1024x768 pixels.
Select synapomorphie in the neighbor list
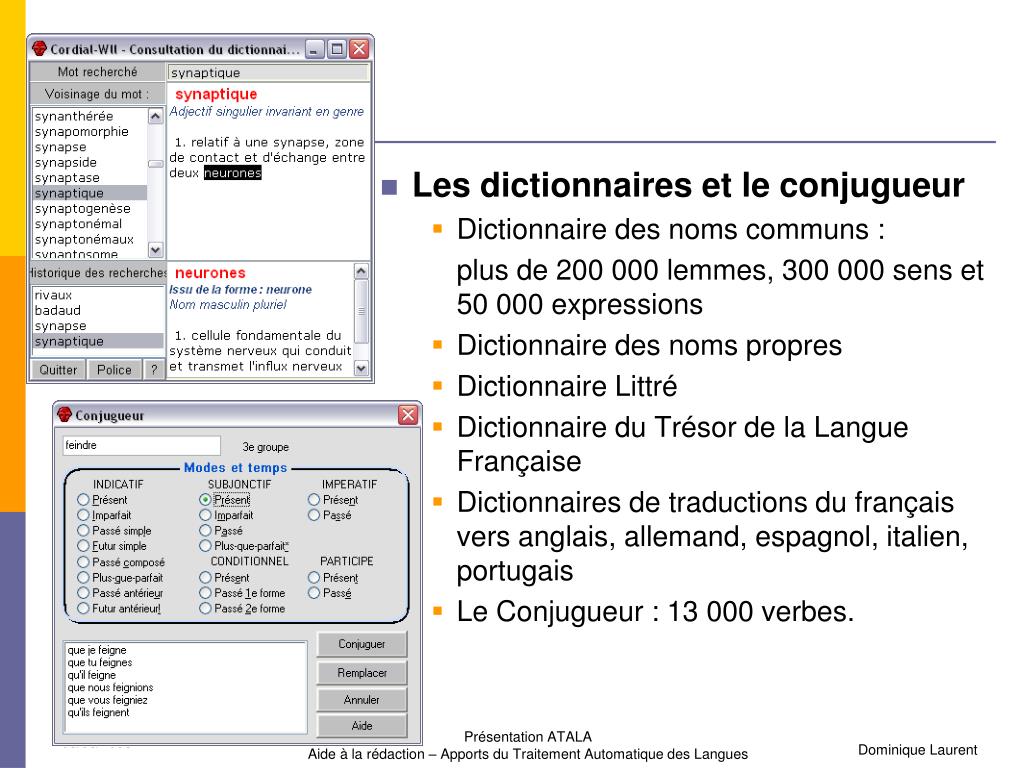[82, 132]
